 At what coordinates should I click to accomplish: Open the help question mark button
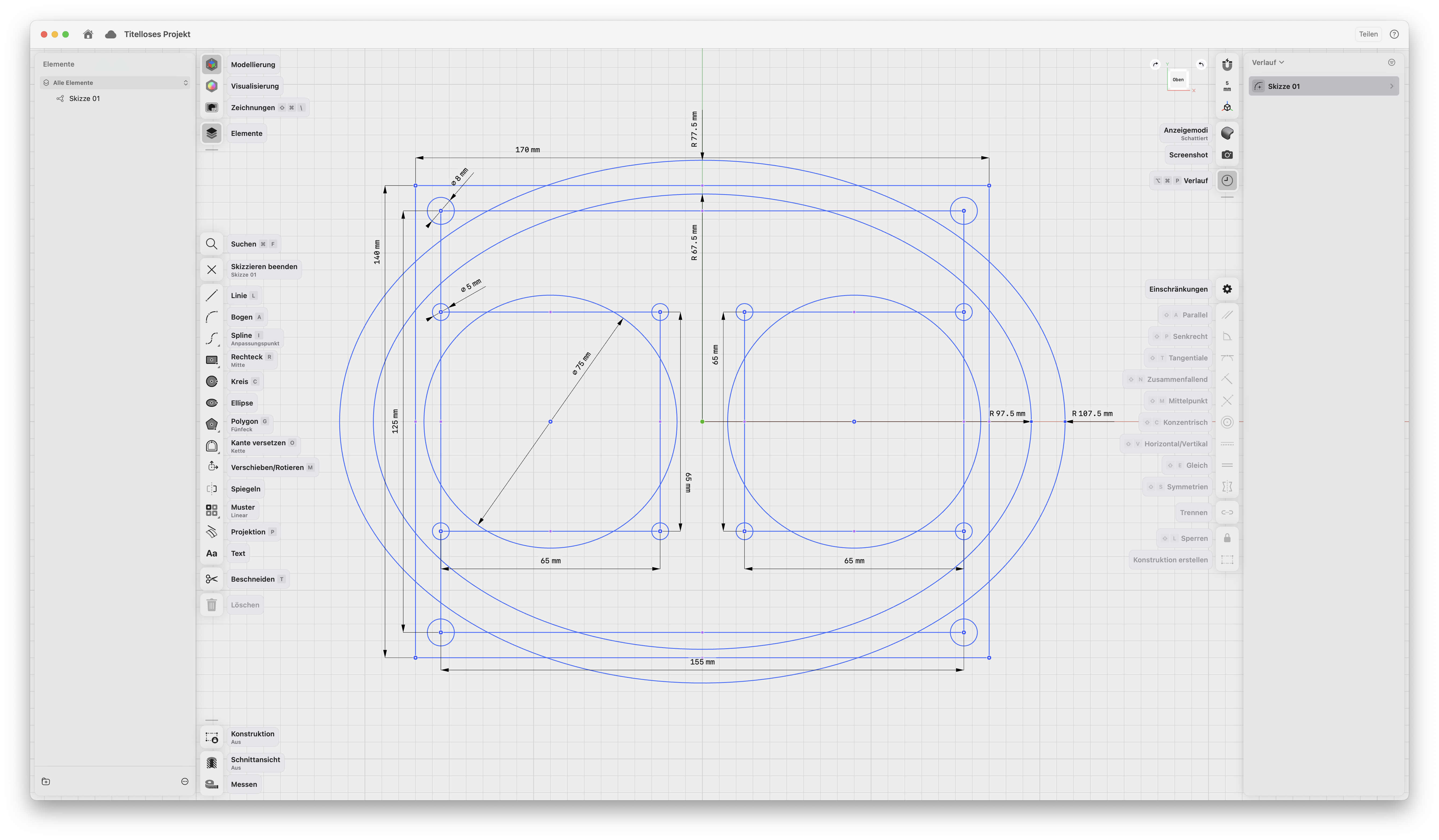1394,34
